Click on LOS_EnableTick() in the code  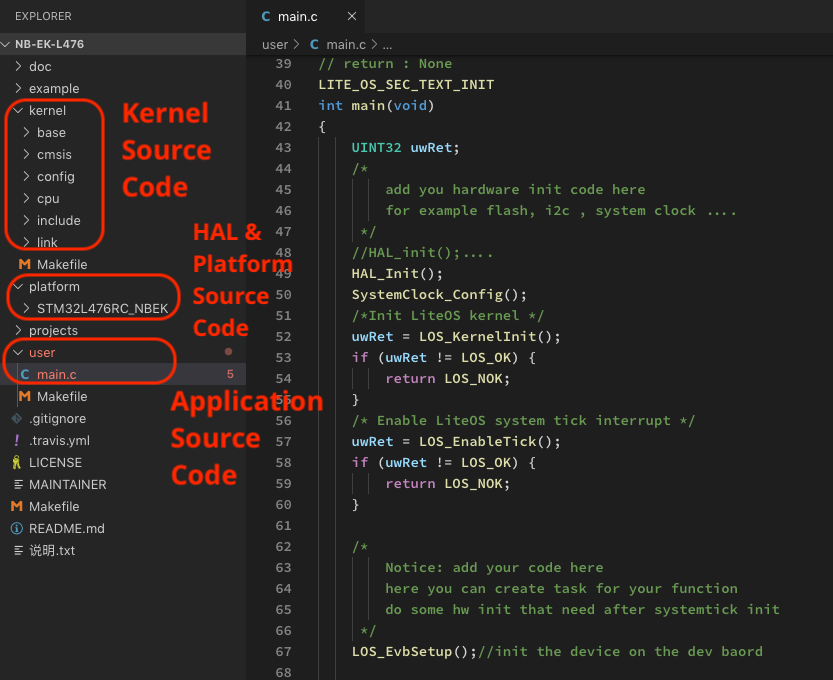tap(485, 441)
